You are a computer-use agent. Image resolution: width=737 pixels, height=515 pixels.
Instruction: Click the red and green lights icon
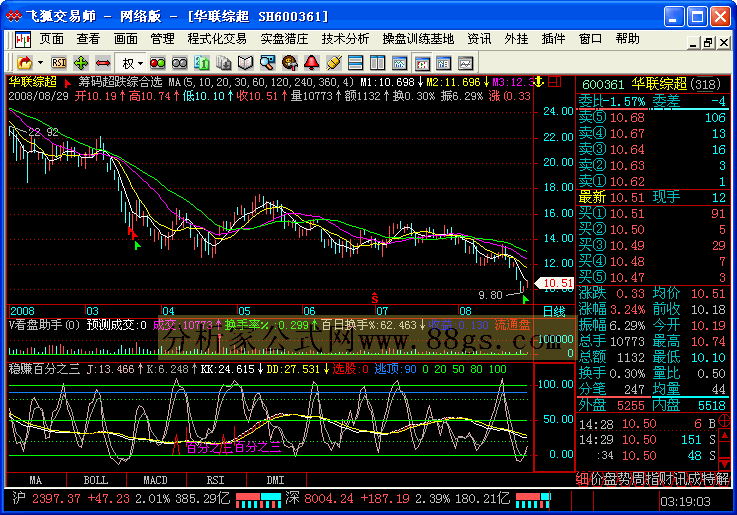click(x=157, y=62)
